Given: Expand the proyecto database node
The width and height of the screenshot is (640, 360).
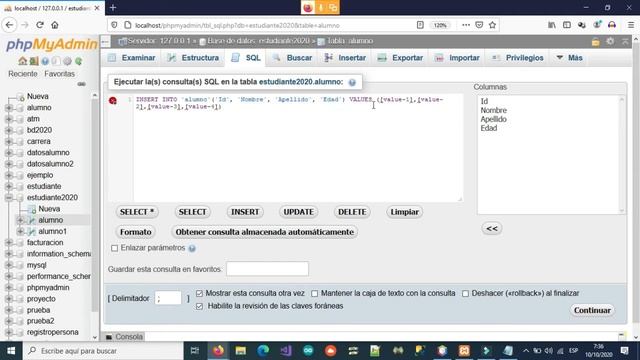Looking at the screenshot, I should pyautogui.click(x=9, y=299).
